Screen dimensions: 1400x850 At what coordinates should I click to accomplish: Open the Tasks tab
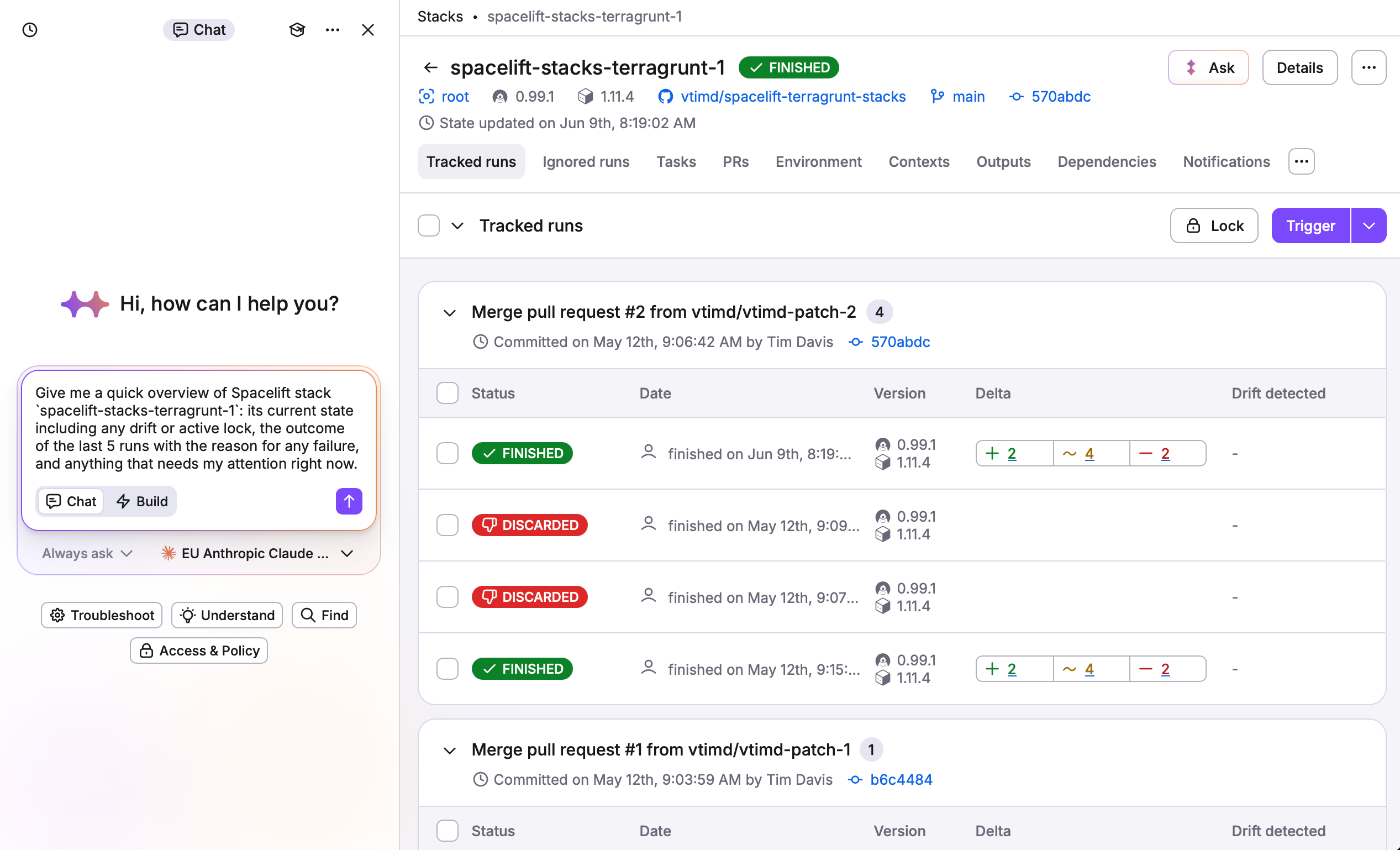[676, 162]
